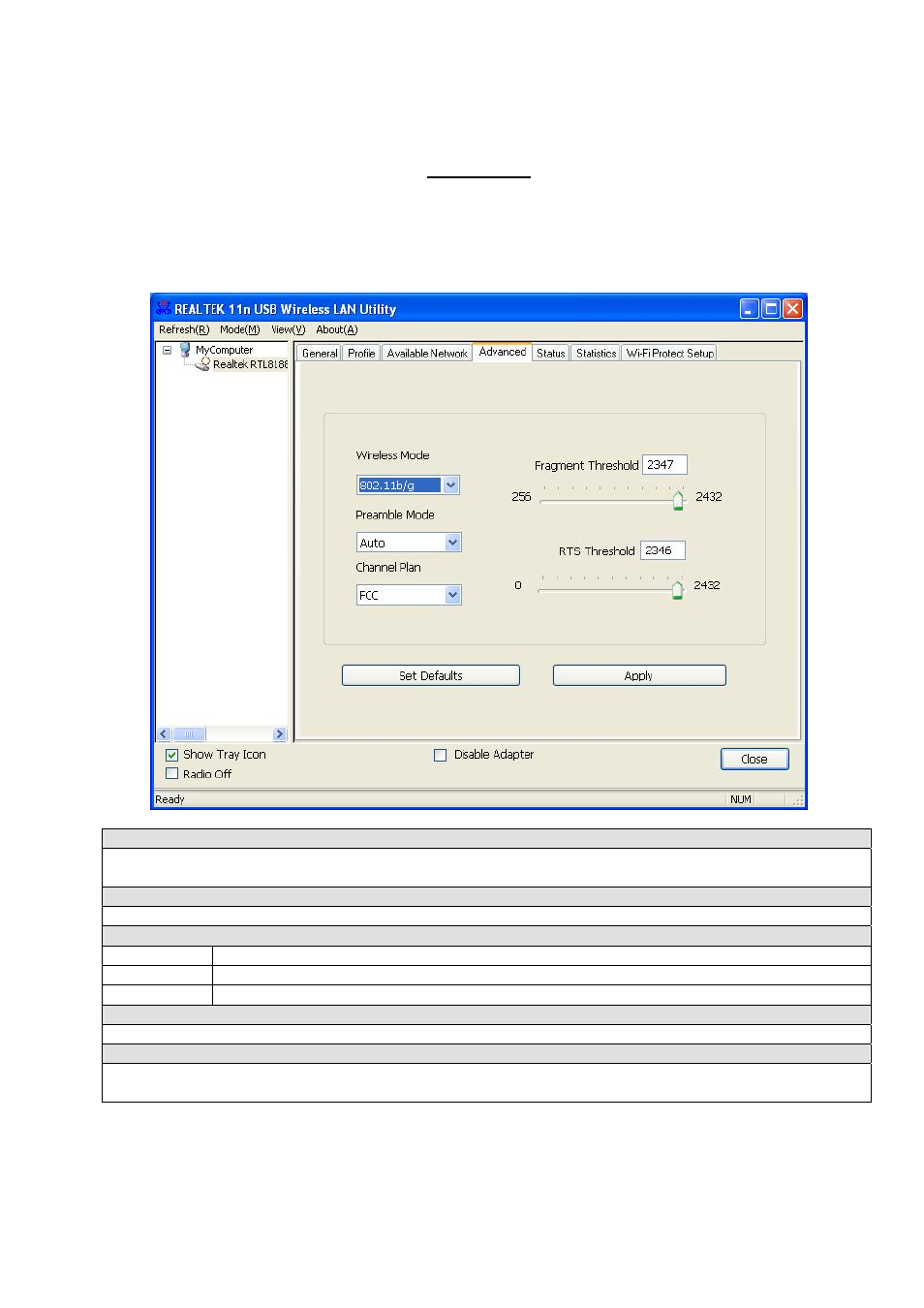Click the tree panel horizontal scrollbar thumb

[189, 734]
